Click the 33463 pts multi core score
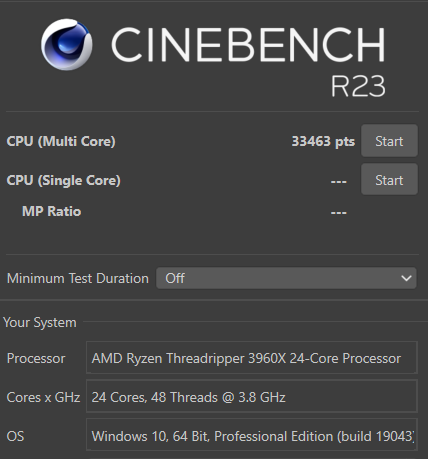The width and height of the screenshot is (428, 459). coord(323,141)
